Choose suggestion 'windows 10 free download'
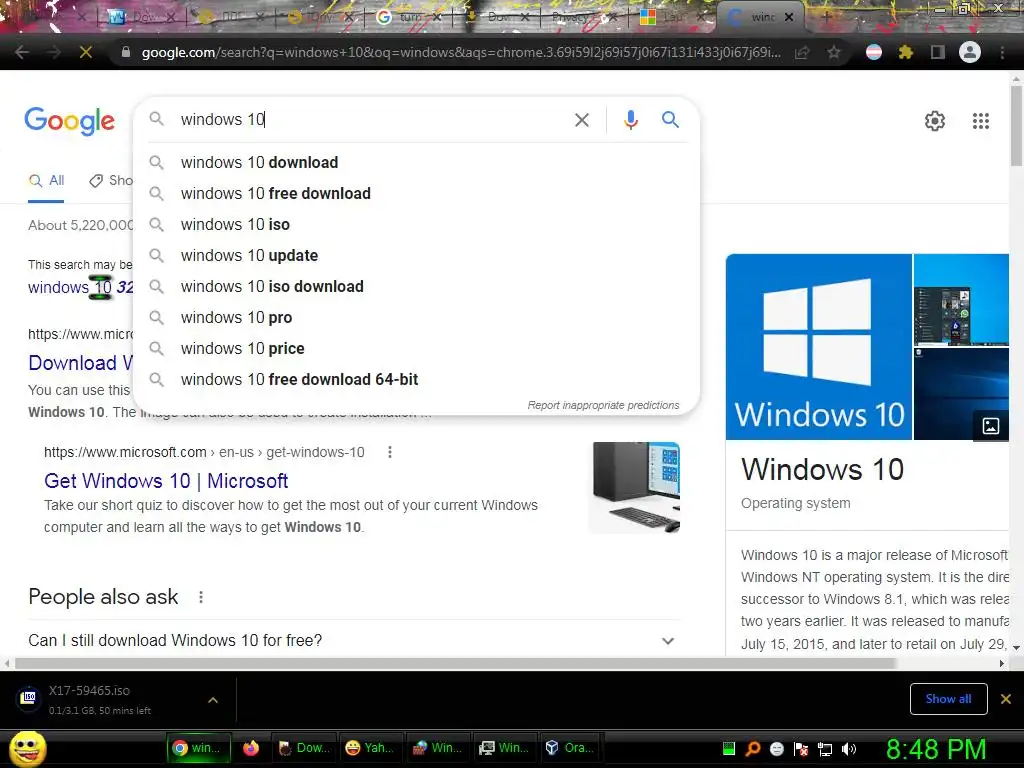 click(416, 193)
